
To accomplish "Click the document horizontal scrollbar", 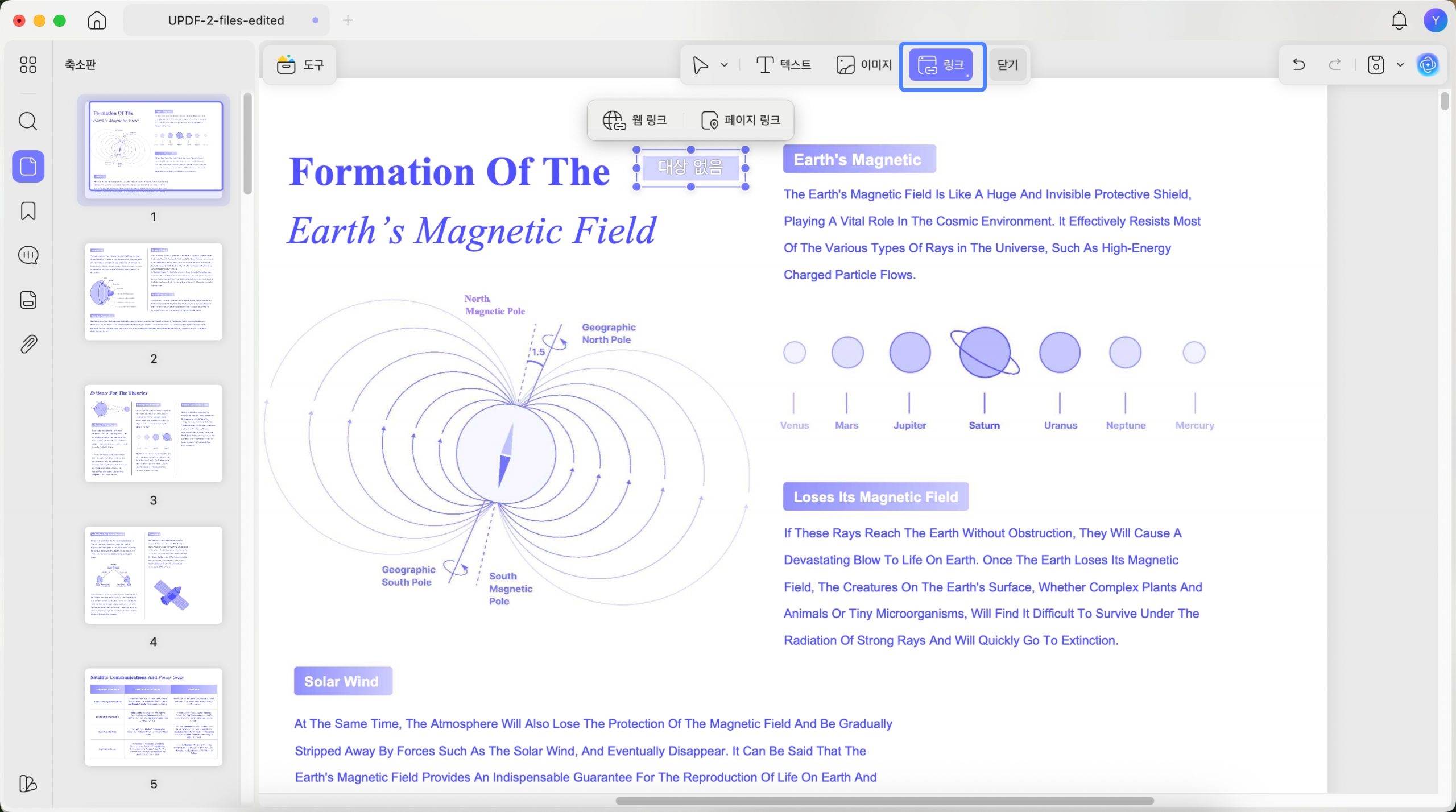I will [x=884, y=801].
